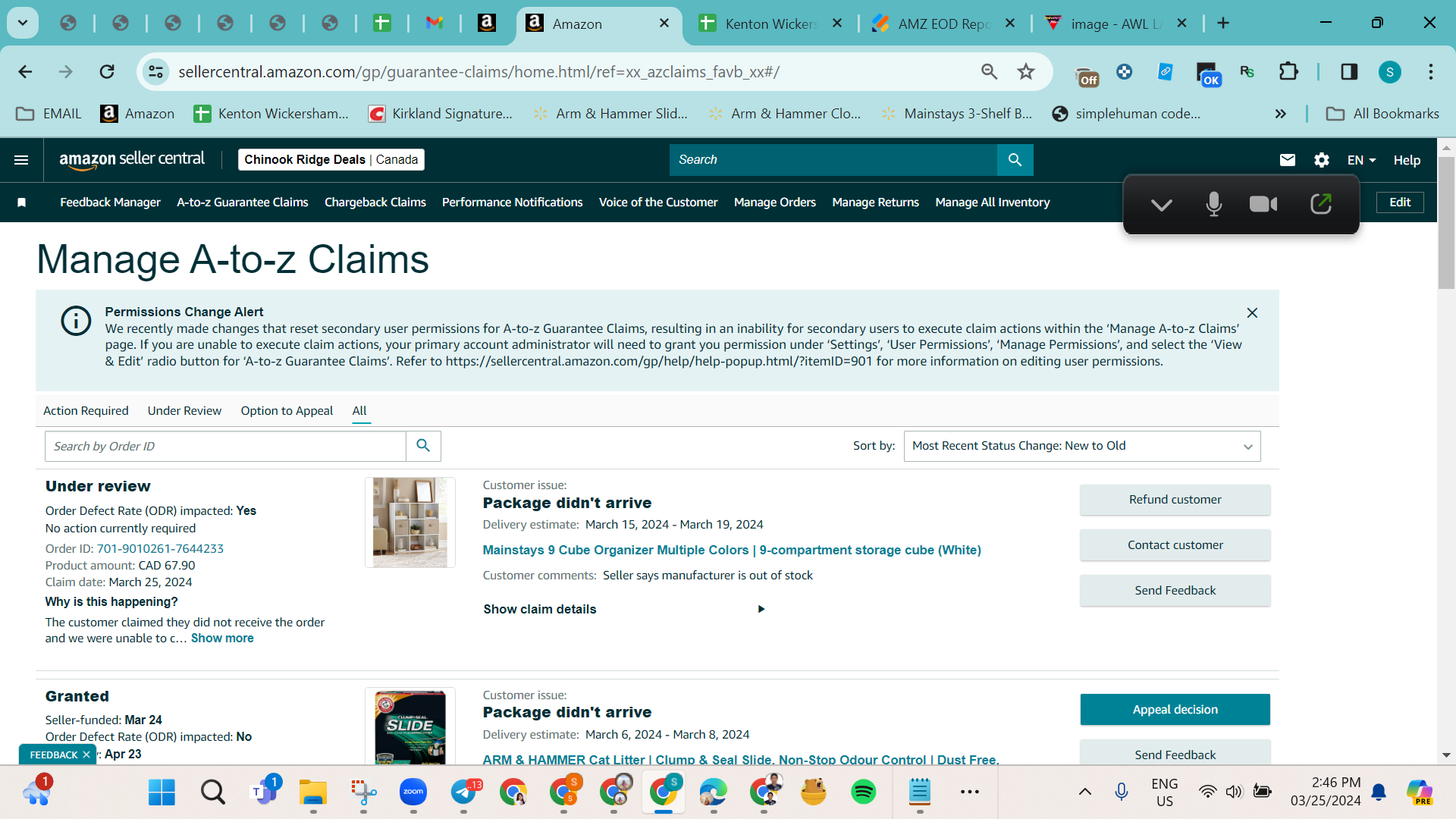
Task: Select the Option to Appeal tab
Action: (x=287, y=411)
